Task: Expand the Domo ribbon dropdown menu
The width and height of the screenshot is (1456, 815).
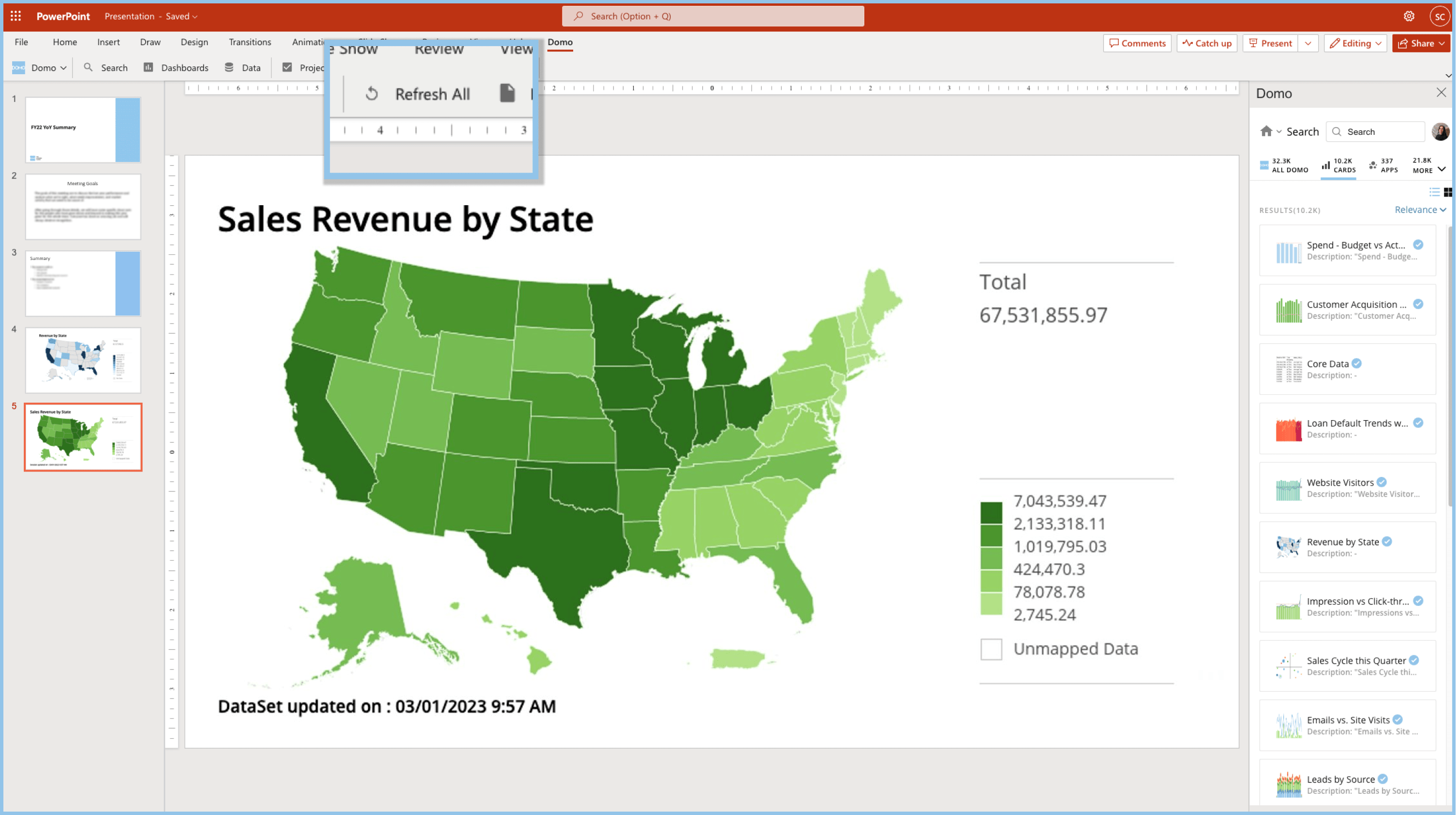Action: 63,68
